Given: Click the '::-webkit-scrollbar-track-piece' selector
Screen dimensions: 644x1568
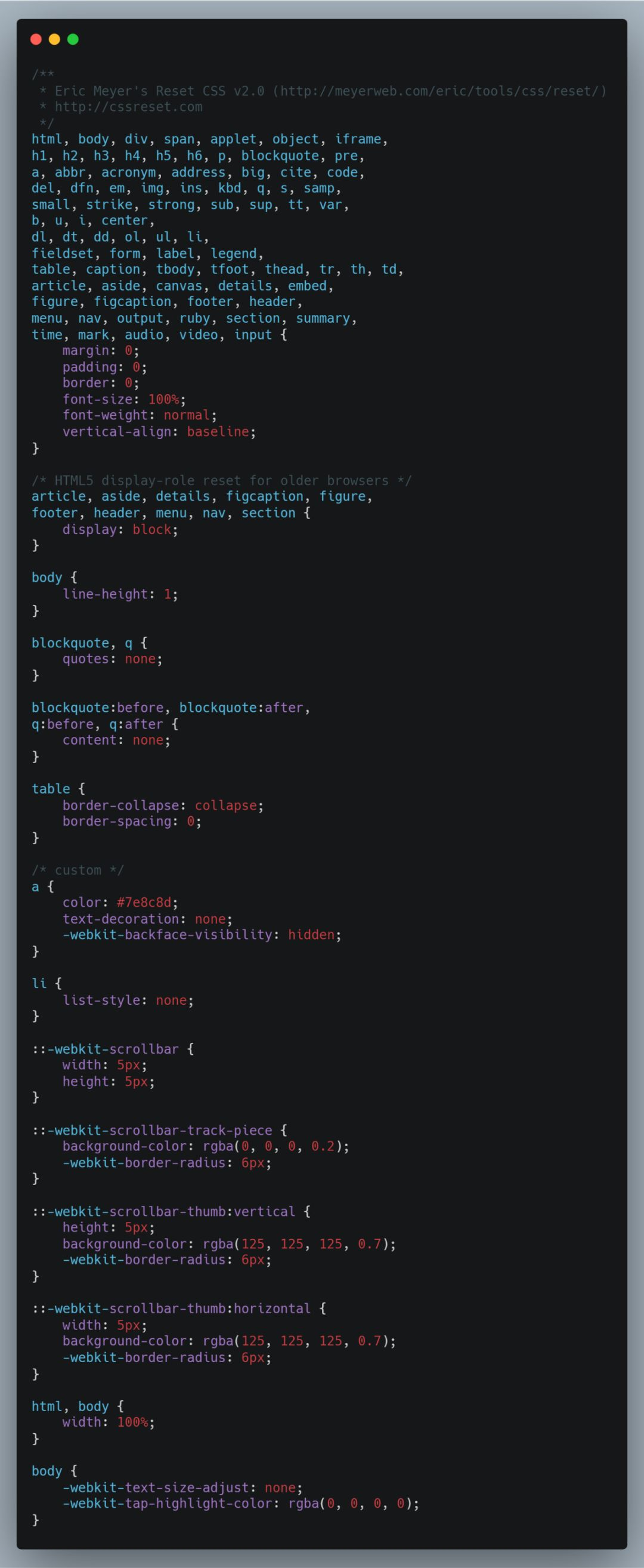Looking at the screenshot, I should pos(152,1129).
